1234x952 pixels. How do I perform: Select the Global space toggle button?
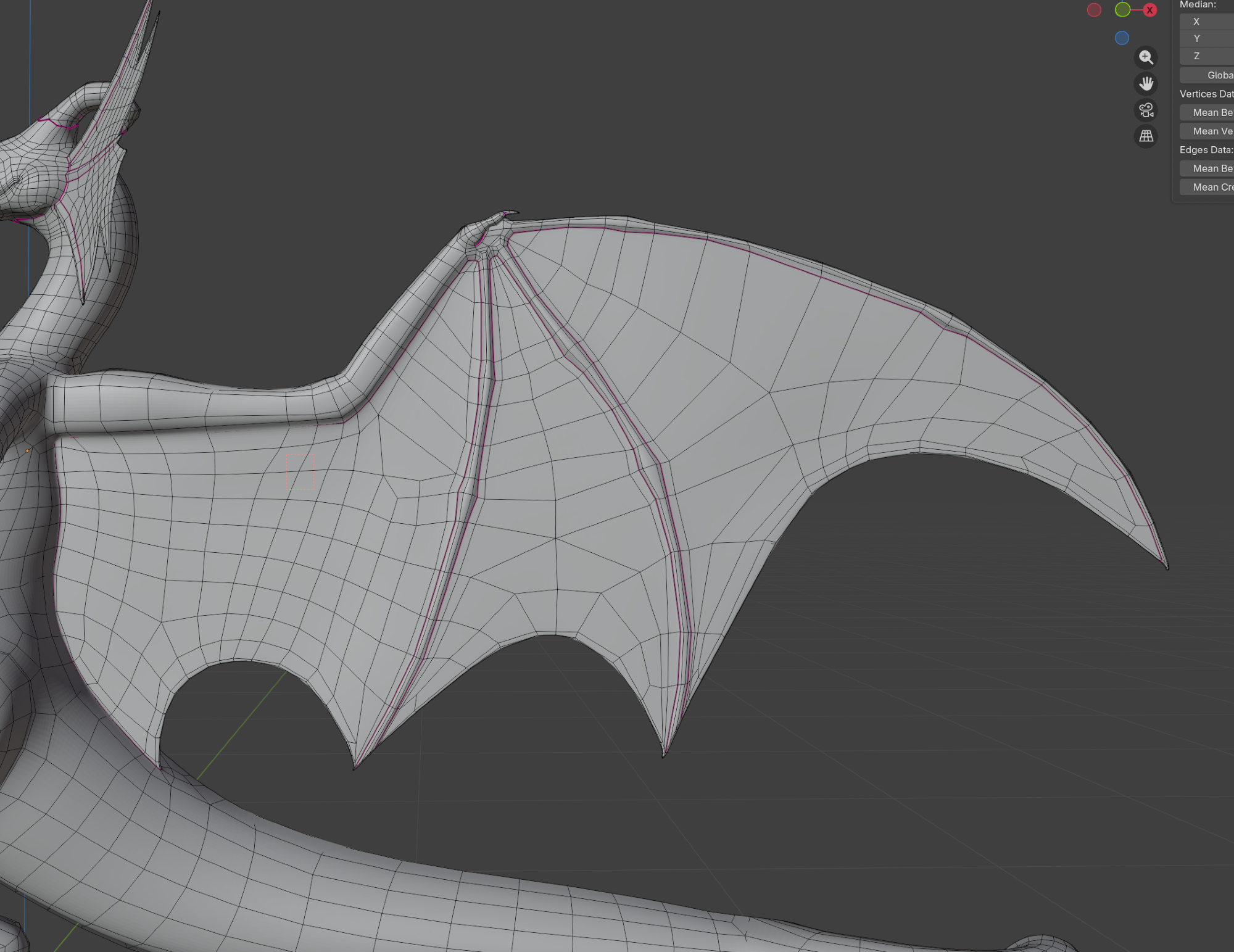coord(1206,75)
